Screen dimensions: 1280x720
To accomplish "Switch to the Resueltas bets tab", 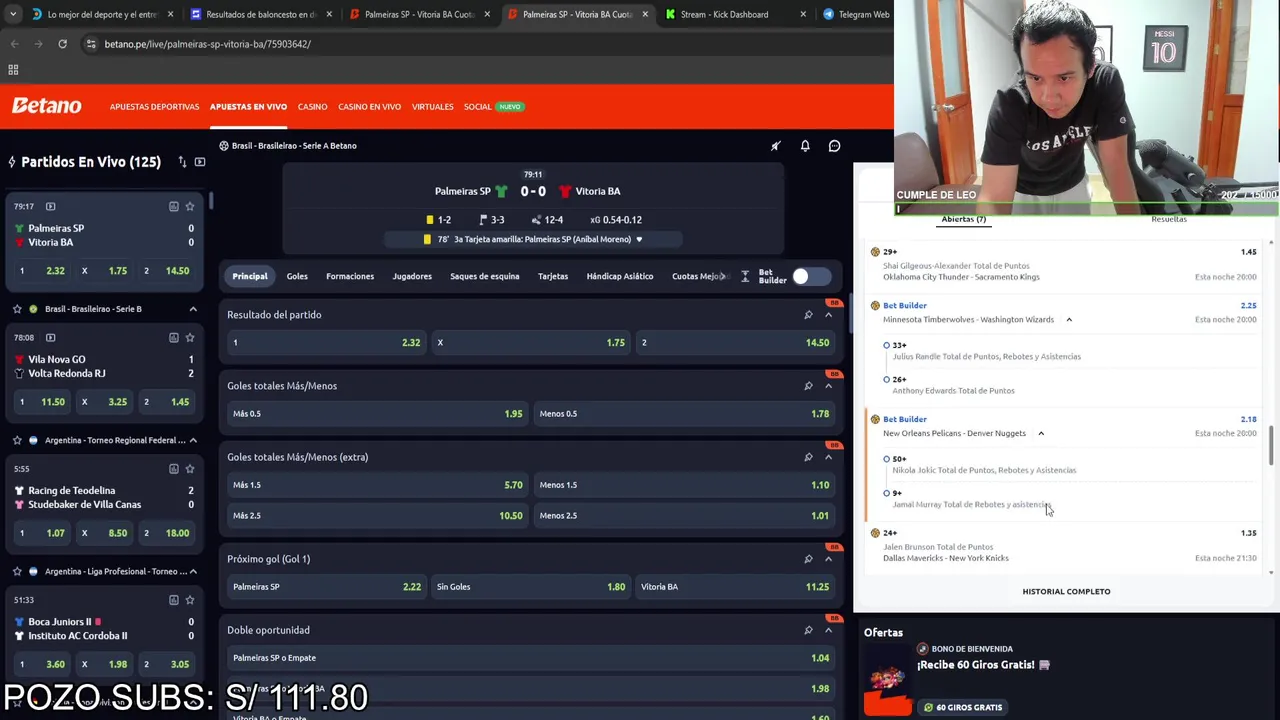I will 1168,219.
